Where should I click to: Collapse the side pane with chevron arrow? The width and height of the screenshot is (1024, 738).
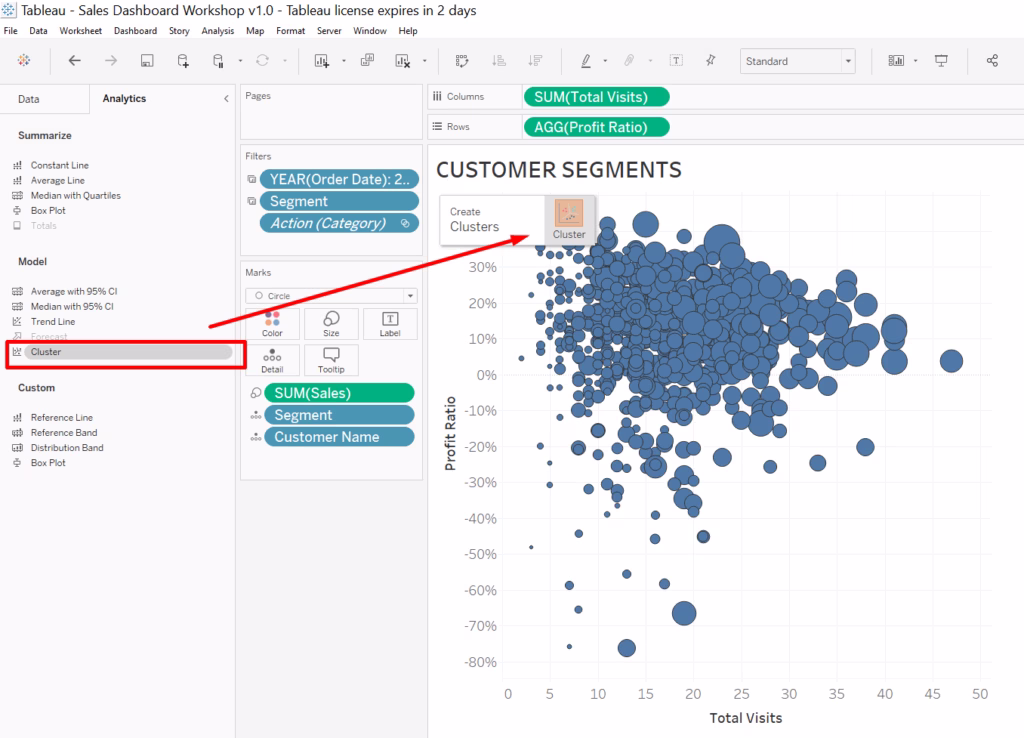[226, 99]
